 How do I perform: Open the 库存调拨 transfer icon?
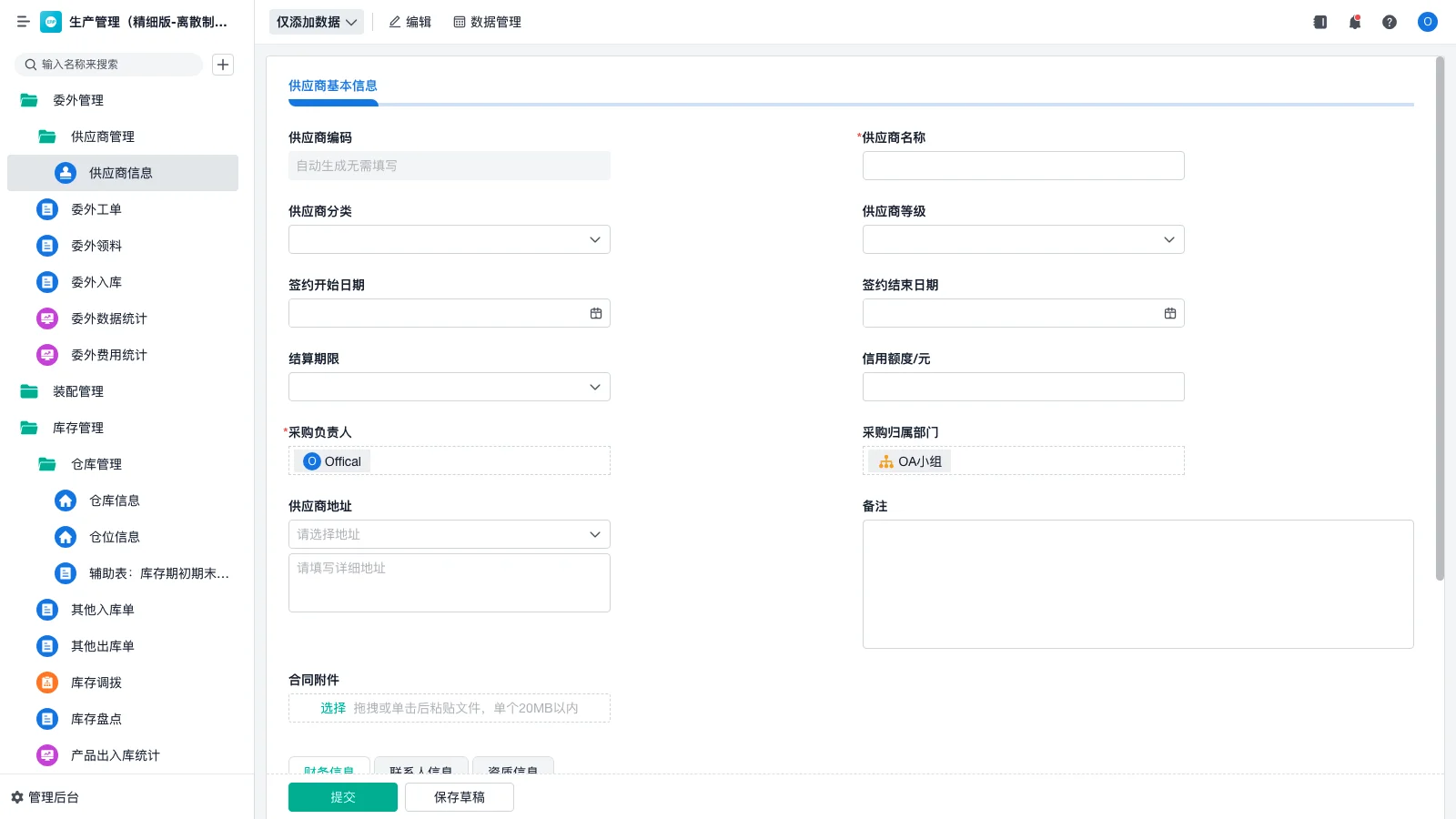click(46, 682)
